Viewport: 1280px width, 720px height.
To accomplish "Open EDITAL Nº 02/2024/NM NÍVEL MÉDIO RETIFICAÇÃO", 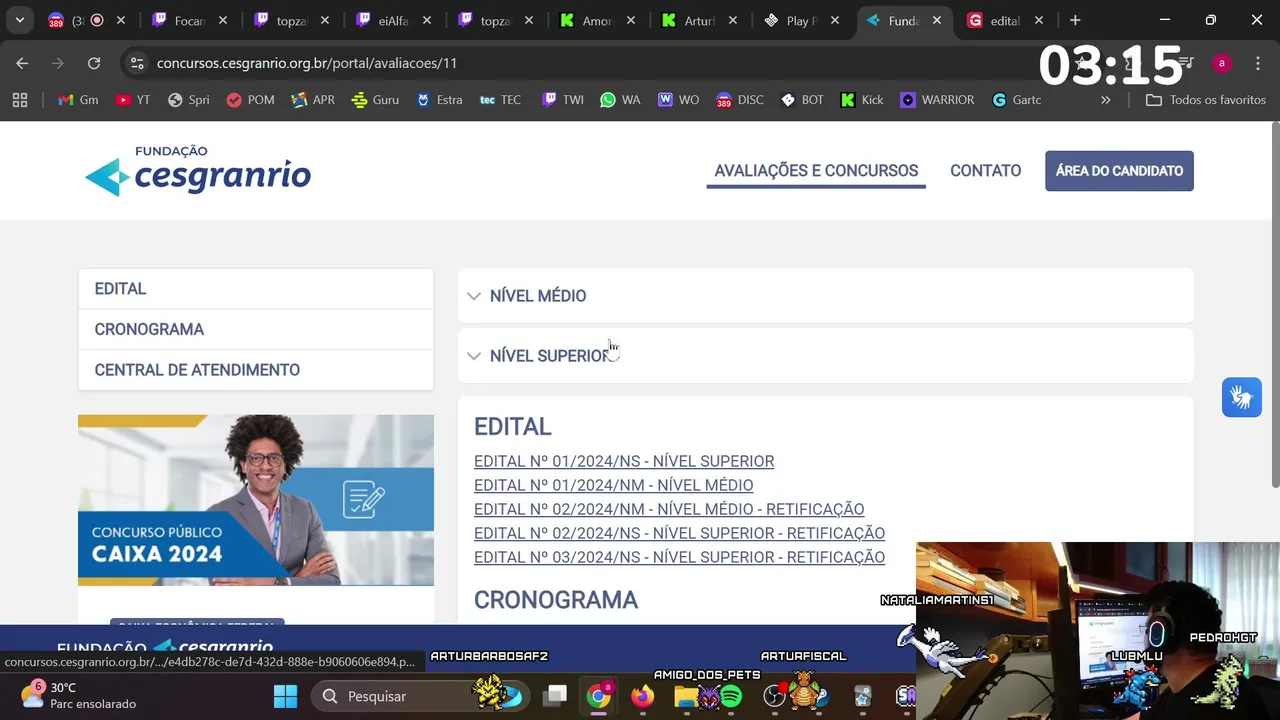I will (x=669, y=509).
